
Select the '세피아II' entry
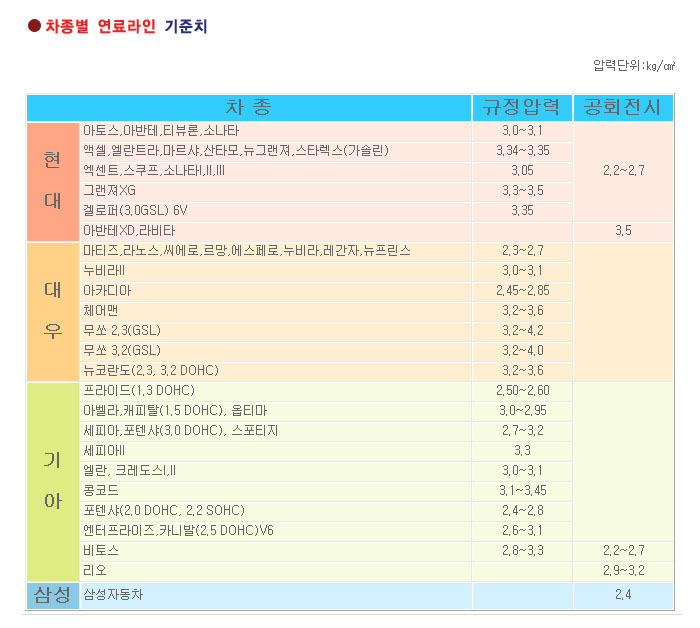tap(104, 451)
